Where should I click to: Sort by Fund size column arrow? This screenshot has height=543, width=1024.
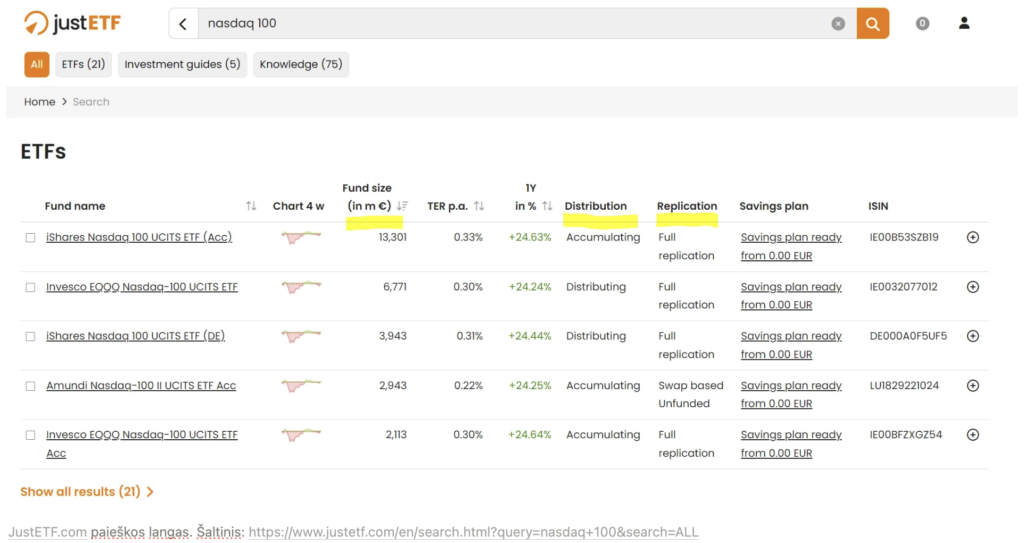click(402, 206)
